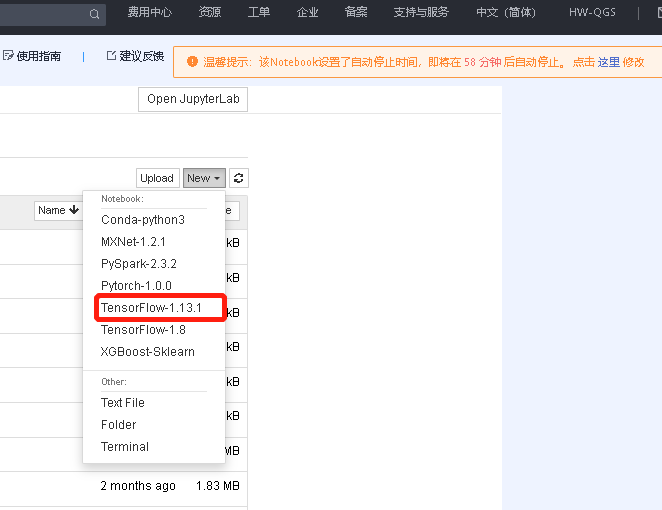Click the refresh file list icon
Screen dimensions: 662x510
[239, 178]
